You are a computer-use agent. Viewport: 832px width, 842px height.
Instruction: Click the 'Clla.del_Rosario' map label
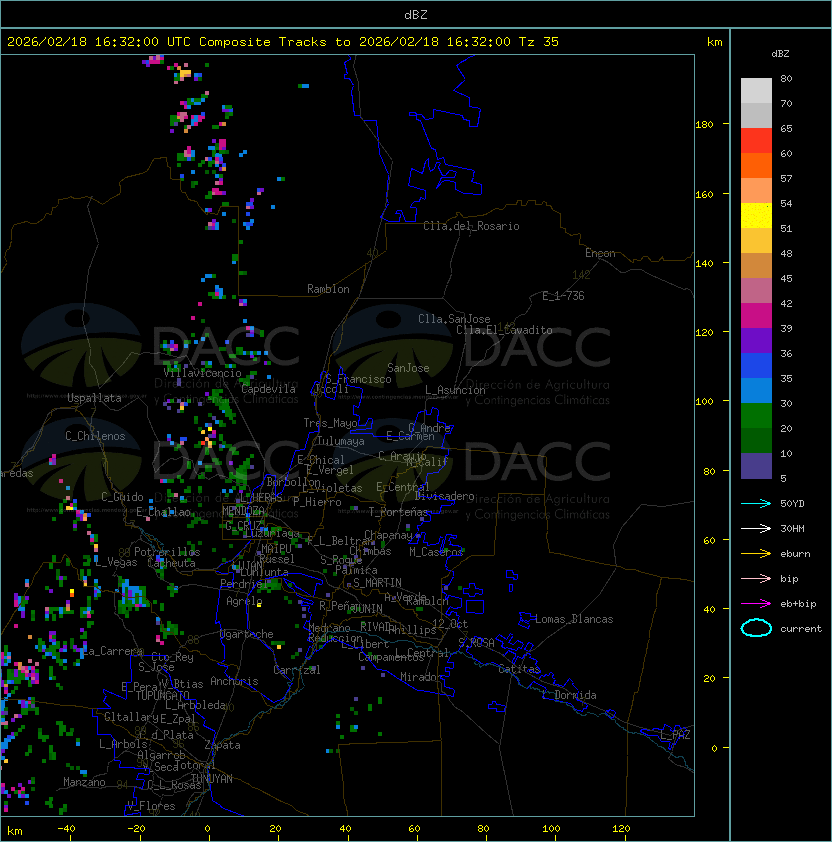[x=471, y=226]
